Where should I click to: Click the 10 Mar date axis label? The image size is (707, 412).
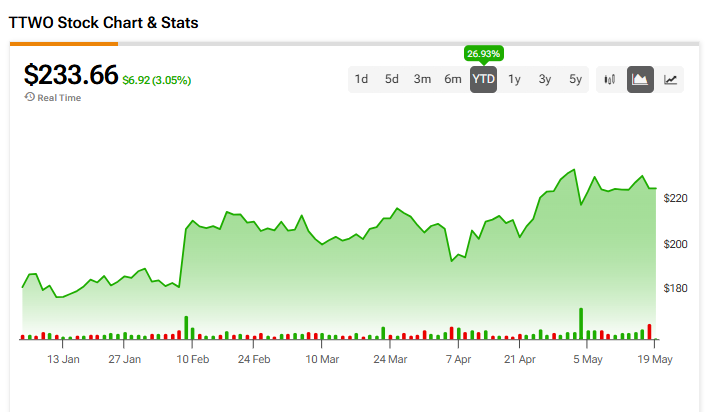click(322, 359)
